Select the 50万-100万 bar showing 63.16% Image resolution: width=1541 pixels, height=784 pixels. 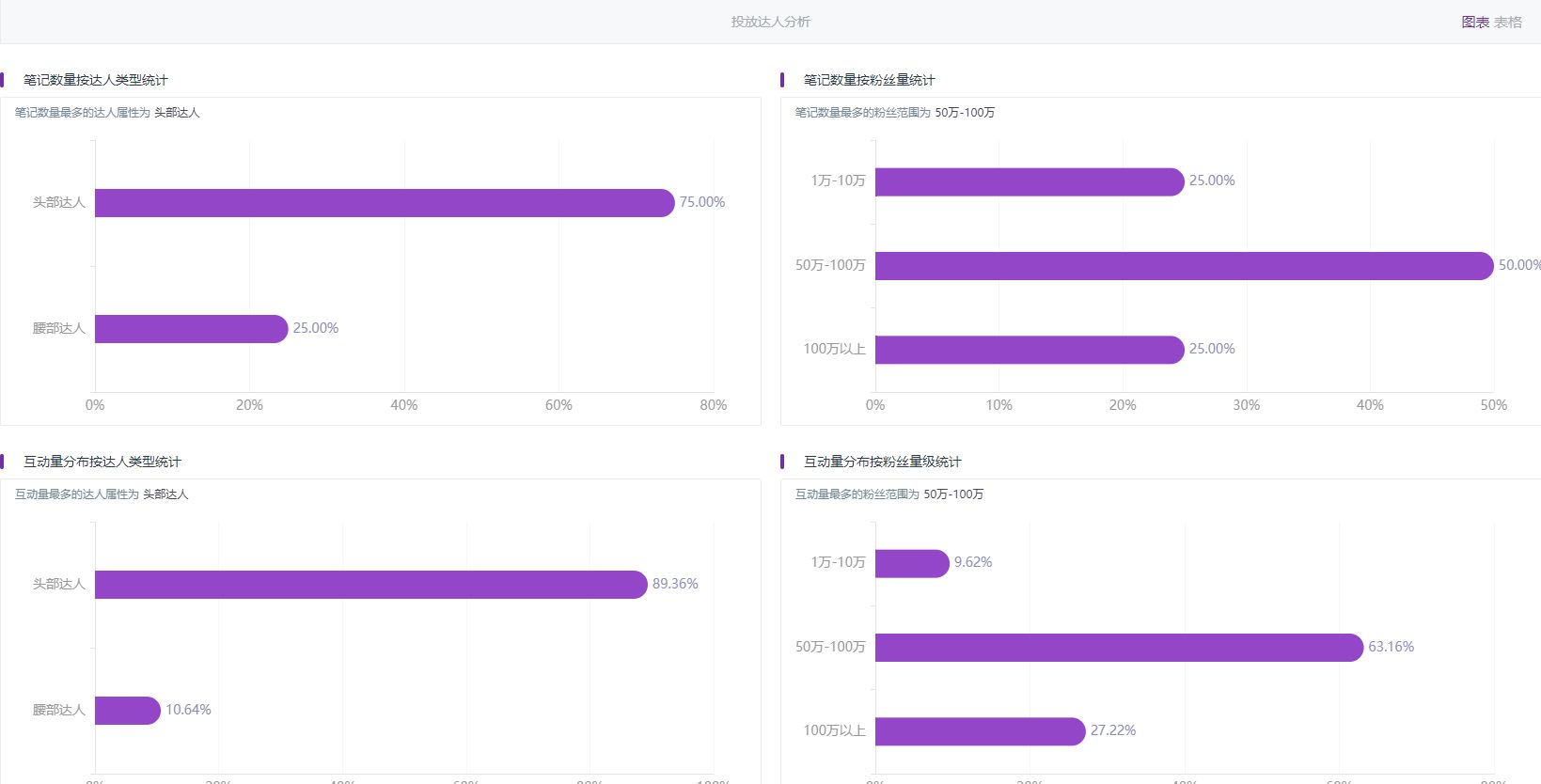click(x=1118, y=648)
